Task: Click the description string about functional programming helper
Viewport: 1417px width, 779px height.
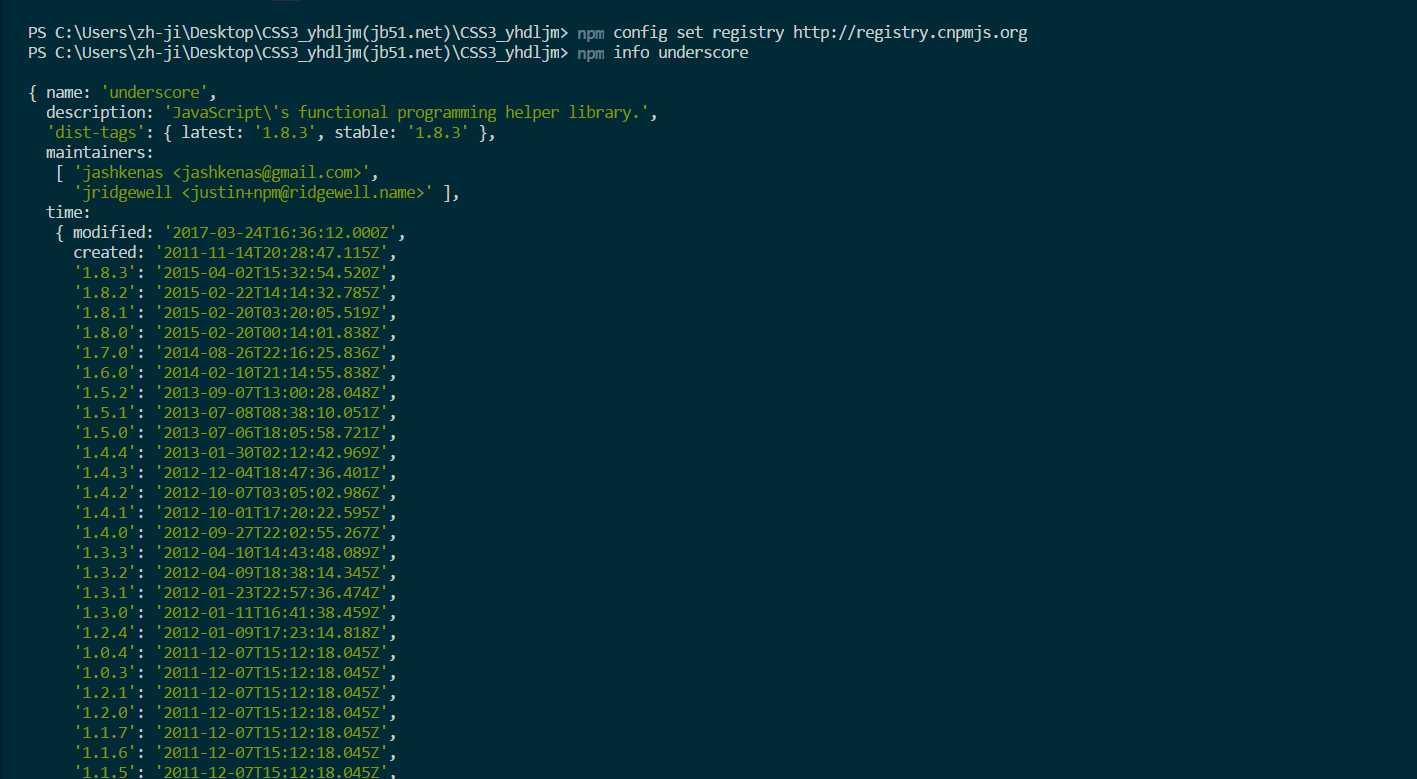Action: click(406, 113)
